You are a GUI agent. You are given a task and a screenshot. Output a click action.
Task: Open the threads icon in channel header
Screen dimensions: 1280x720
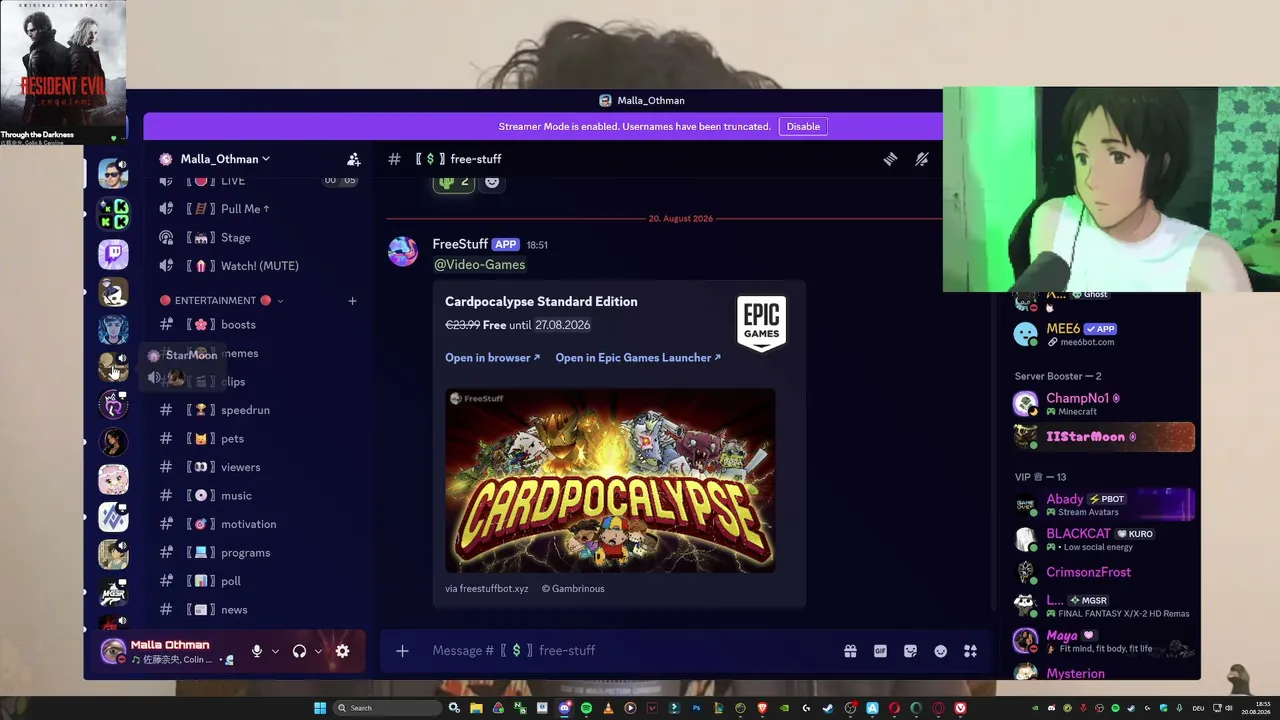tap(890, 159)
